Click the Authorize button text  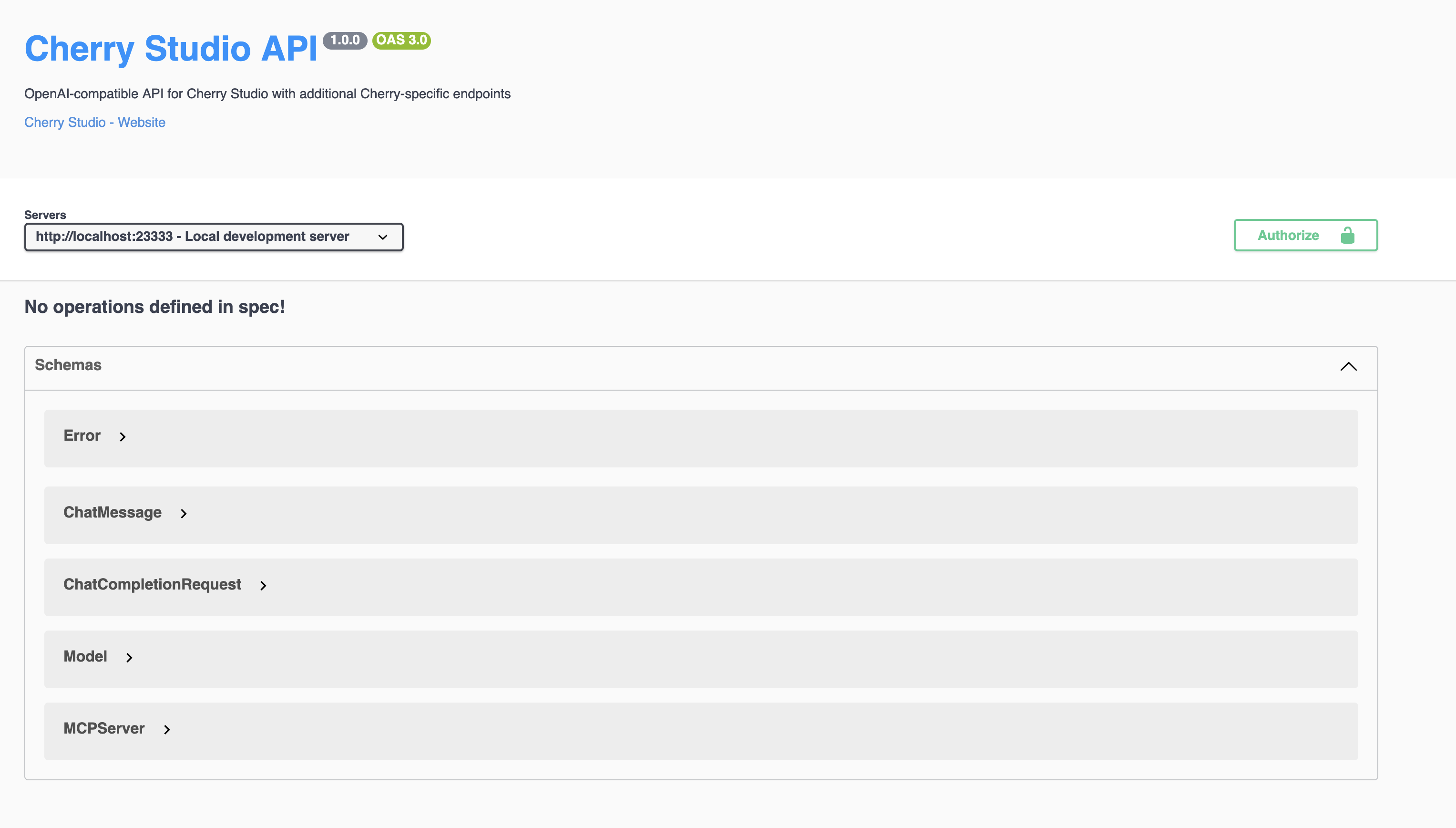1288,236
